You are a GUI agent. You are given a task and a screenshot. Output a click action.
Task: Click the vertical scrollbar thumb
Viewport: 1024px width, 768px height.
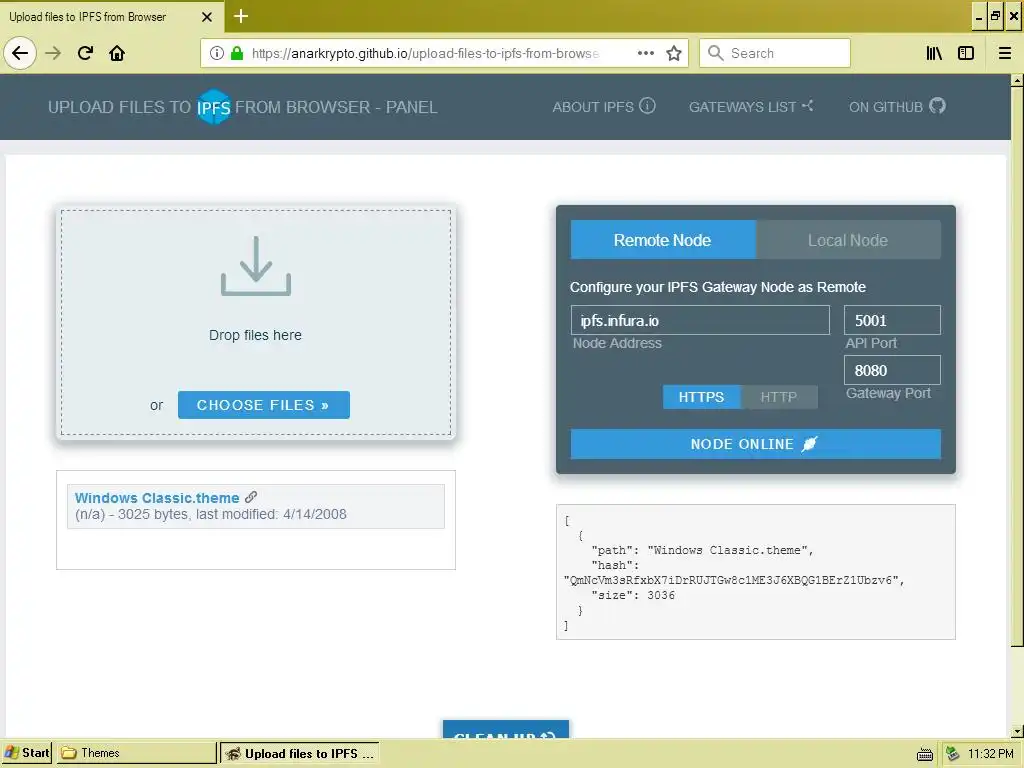[x=1017, y=366]
